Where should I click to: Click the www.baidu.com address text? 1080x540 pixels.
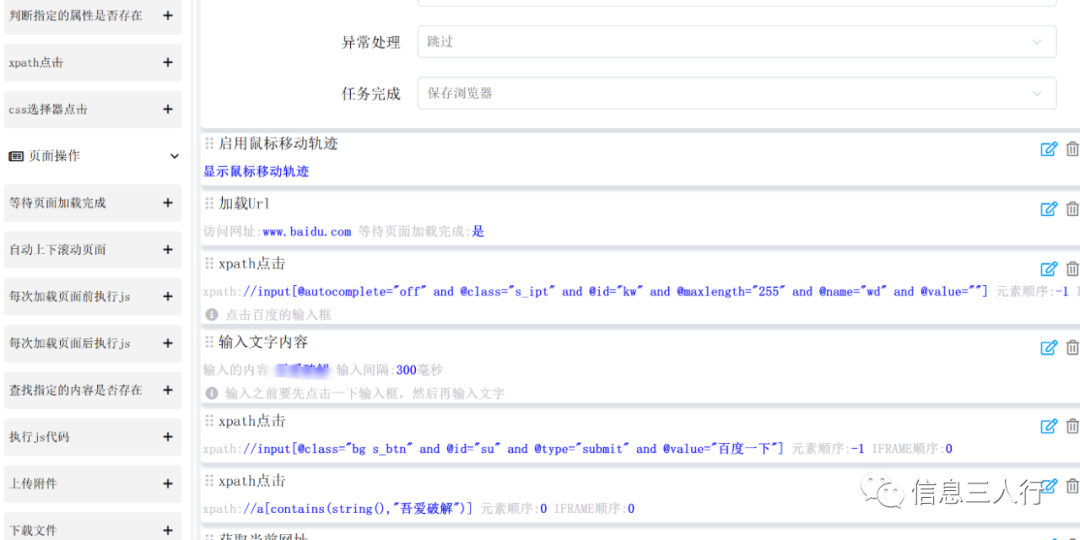pyautogui.click(x=307, y=232)
